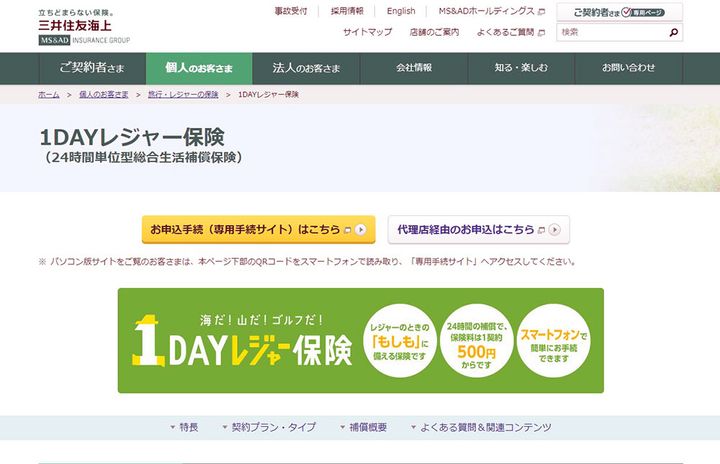Click the Mitsui Sumitomo Insurance logo
720x464 pixels.
[x=84, y=27]
